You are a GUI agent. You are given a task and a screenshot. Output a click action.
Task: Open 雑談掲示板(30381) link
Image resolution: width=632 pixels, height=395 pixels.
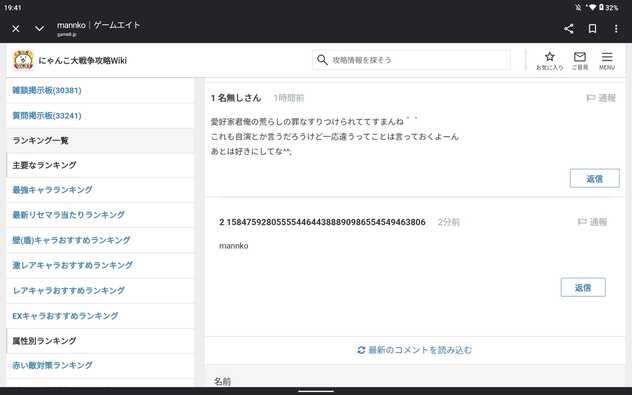[x=47, y=90]
